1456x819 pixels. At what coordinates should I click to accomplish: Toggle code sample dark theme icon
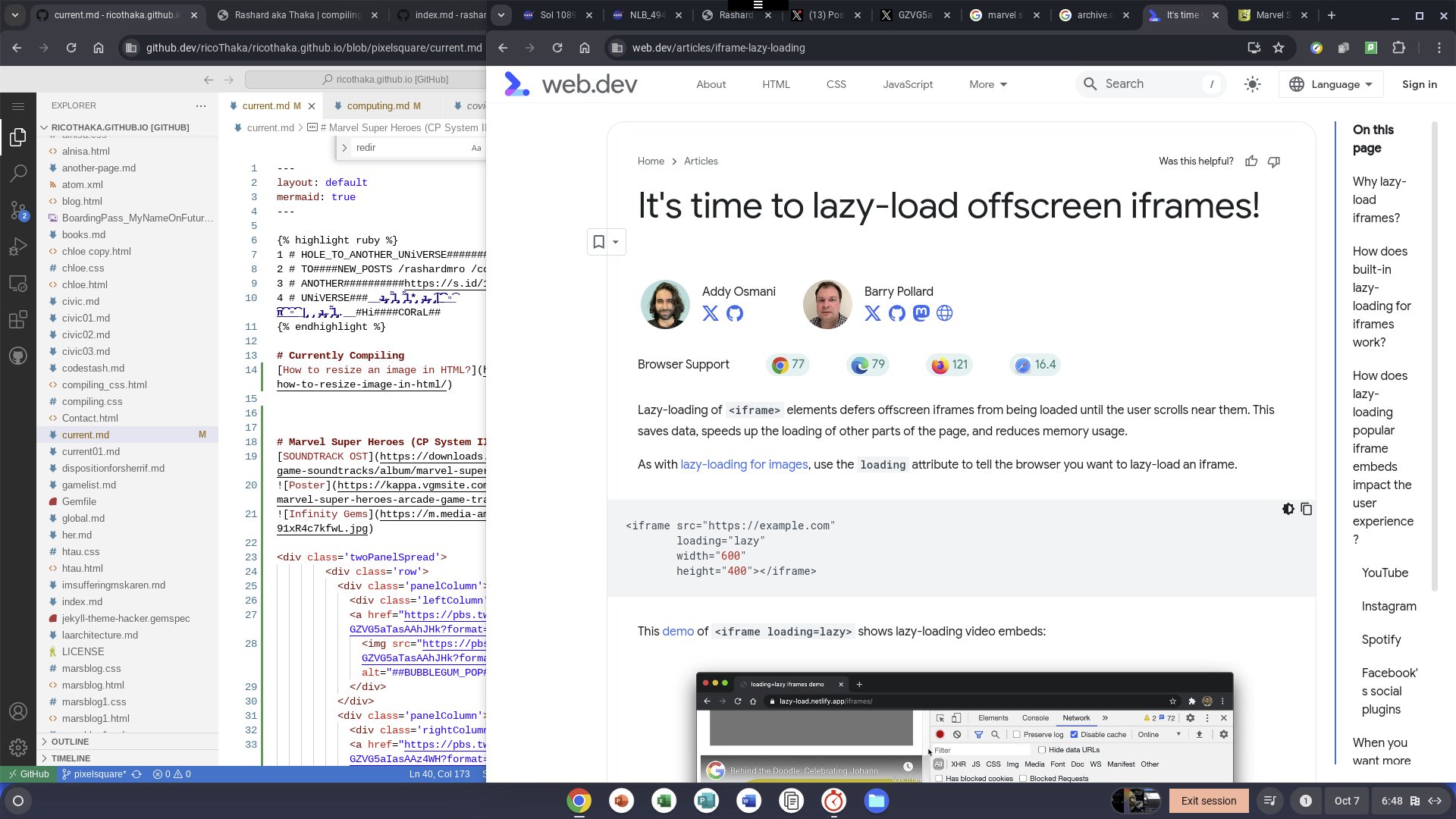(1288, 509)
